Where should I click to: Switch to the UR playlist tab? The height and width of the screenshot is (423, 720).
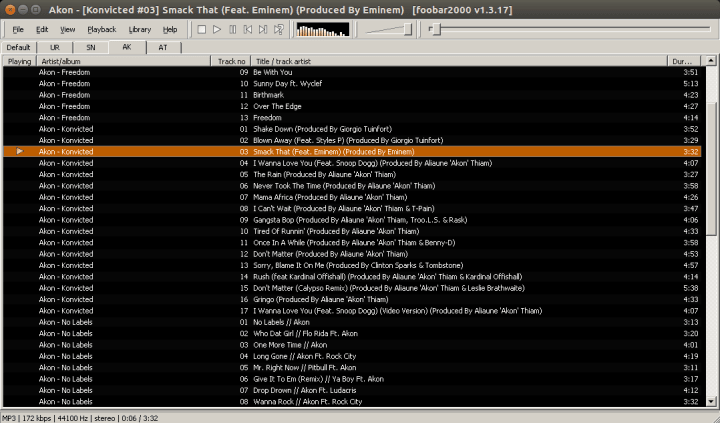(55, 47)
